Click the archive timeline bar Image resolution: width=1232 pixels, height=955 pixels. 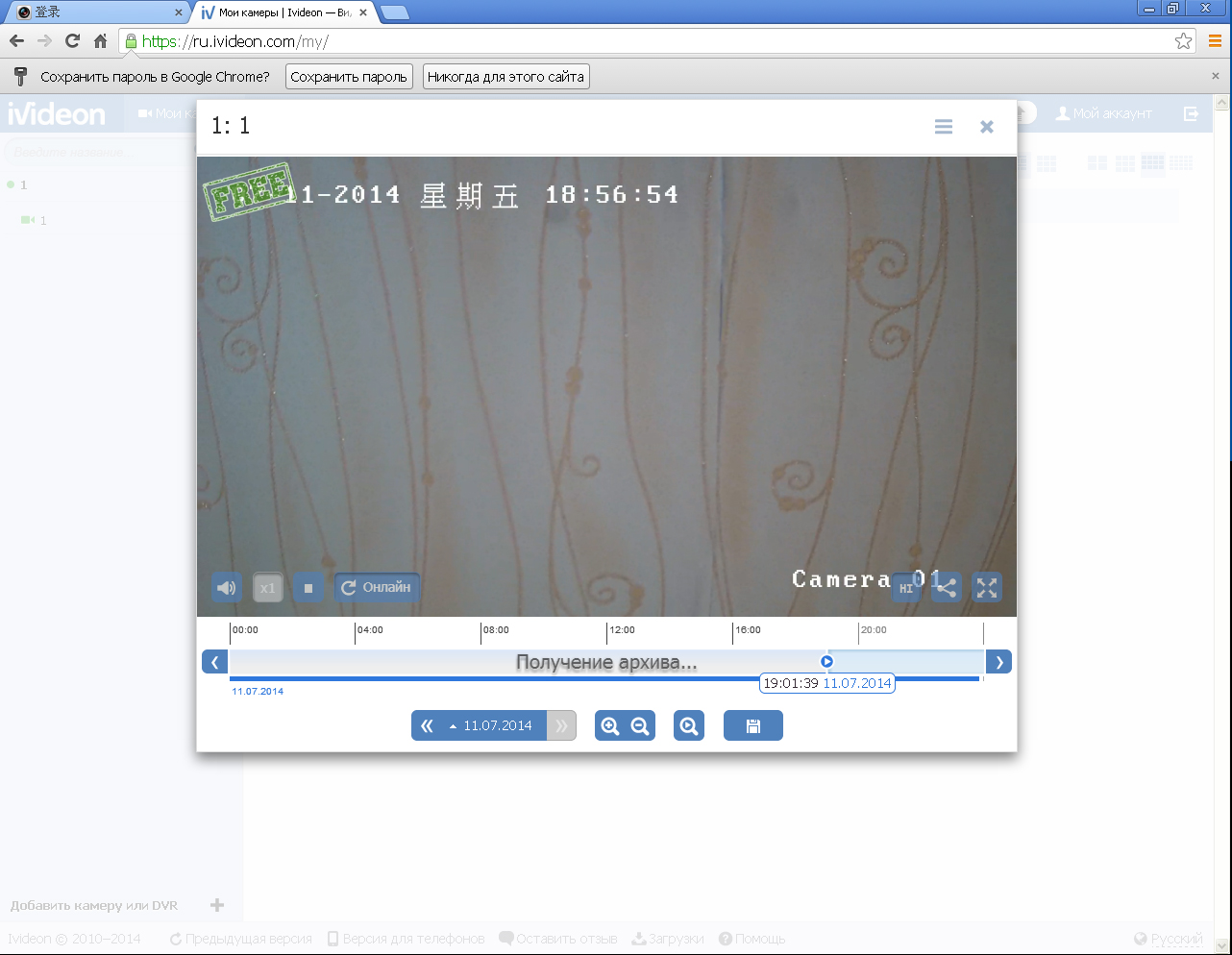(607, 662)
